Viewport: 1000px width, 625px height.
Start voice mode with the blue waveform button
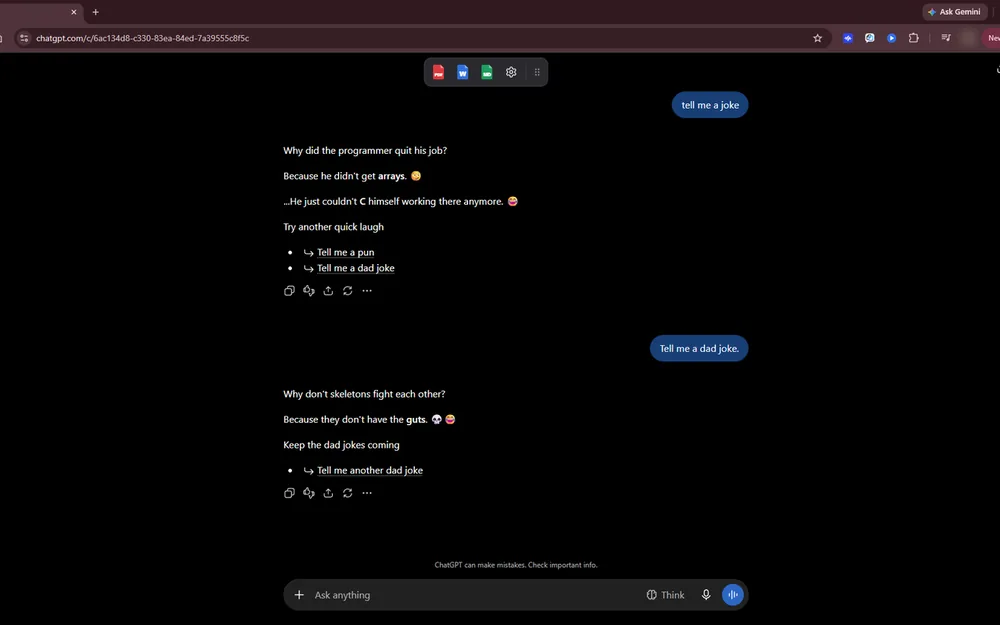click(733, 595)
